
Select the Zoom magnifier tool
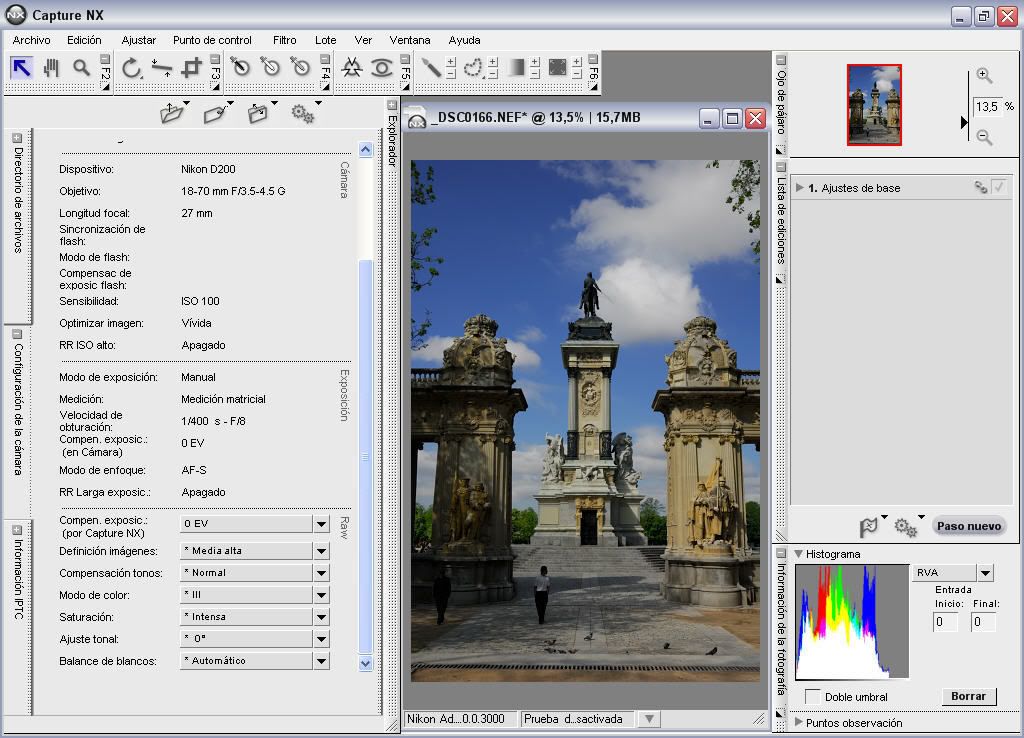click(x=81, y=68)
